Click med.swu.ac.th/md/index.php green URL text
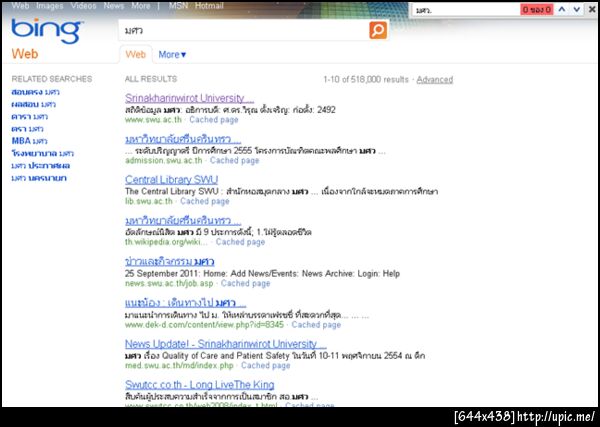 [179, 365]
